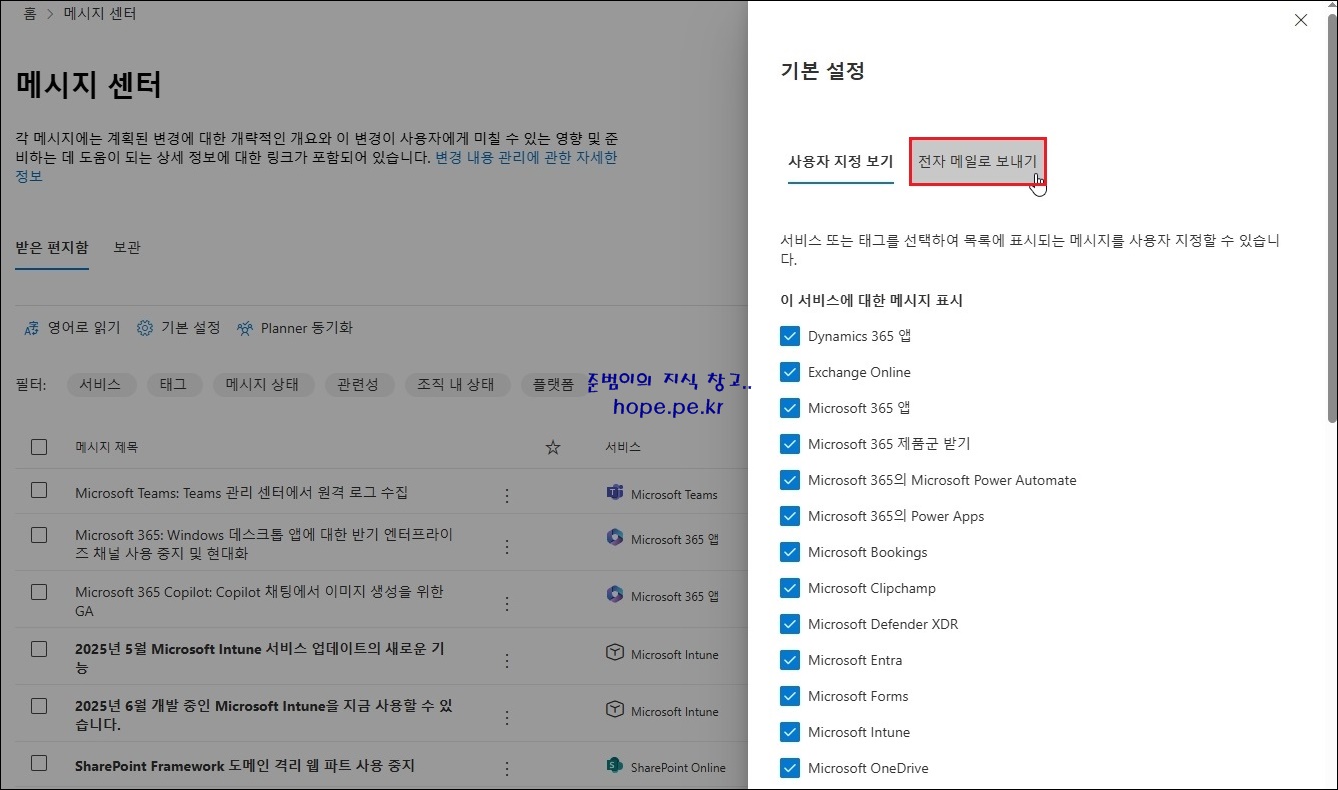The image size is (1338, 790).
Task: Click the Planner 동기화 sync icon
Action: (244, 328)
